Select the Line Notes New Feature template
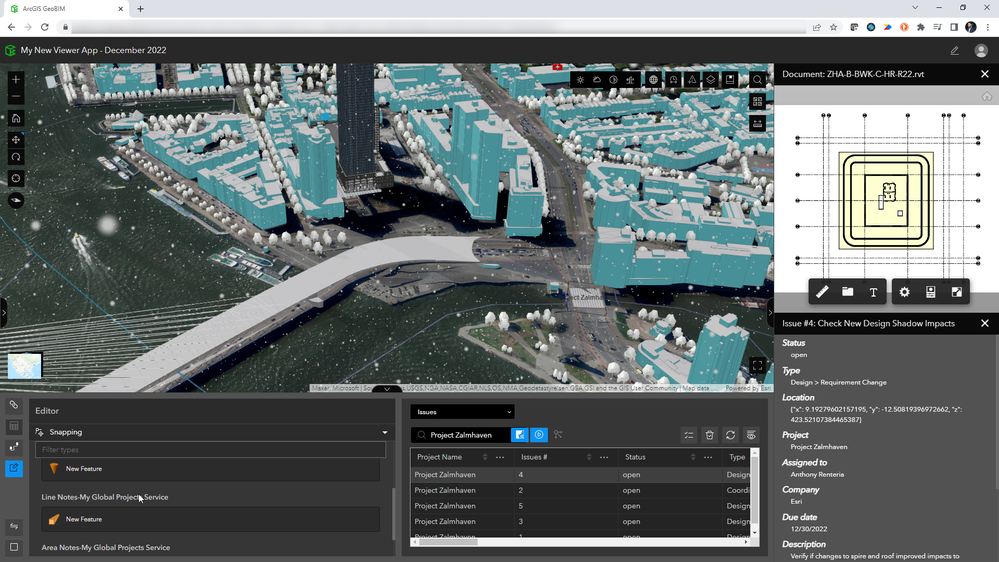 (x=211, y=519)
